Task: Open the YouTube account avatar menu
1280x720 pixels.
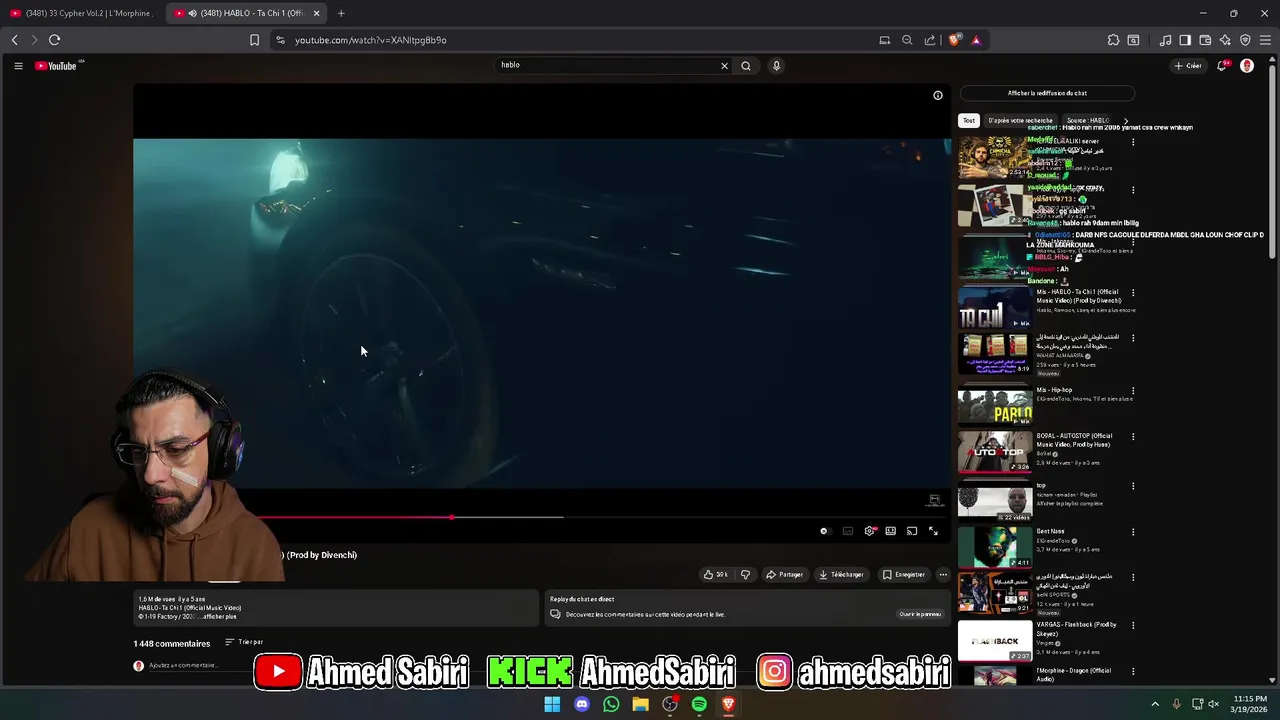Action: tap(1246, 66)
